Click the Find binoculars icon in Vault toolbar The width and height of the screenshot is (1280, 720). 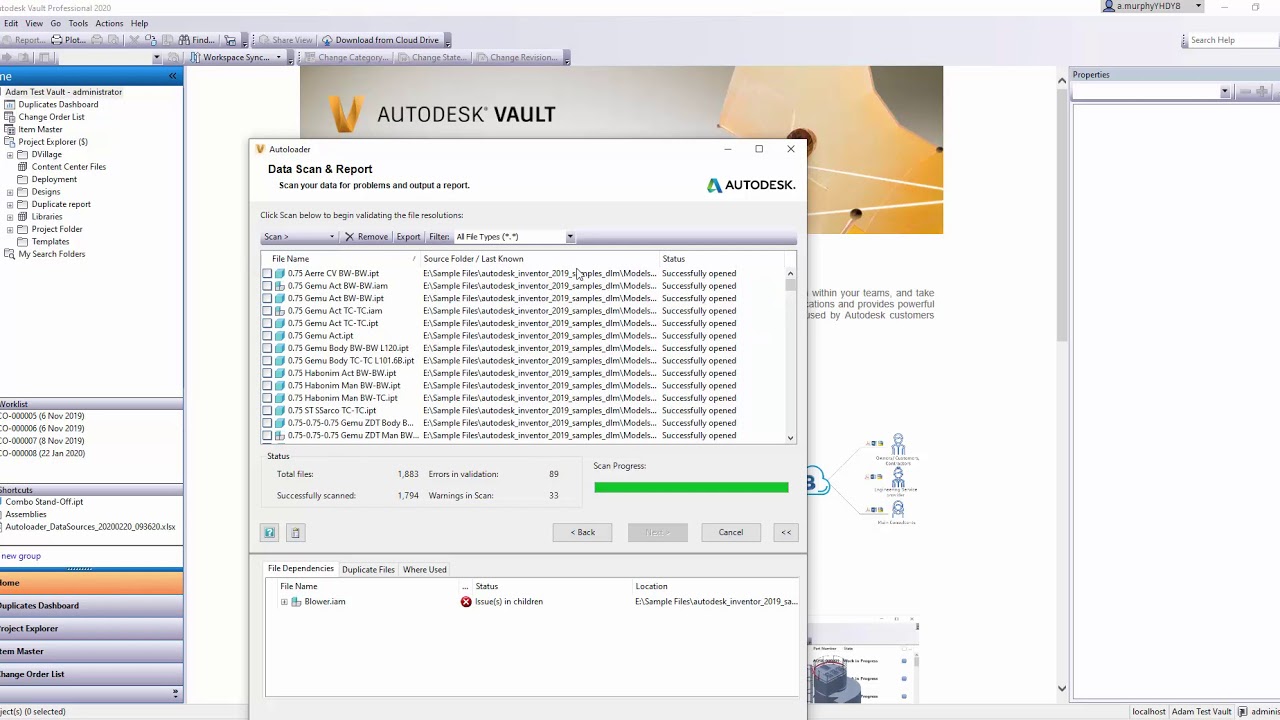(184, 40)
